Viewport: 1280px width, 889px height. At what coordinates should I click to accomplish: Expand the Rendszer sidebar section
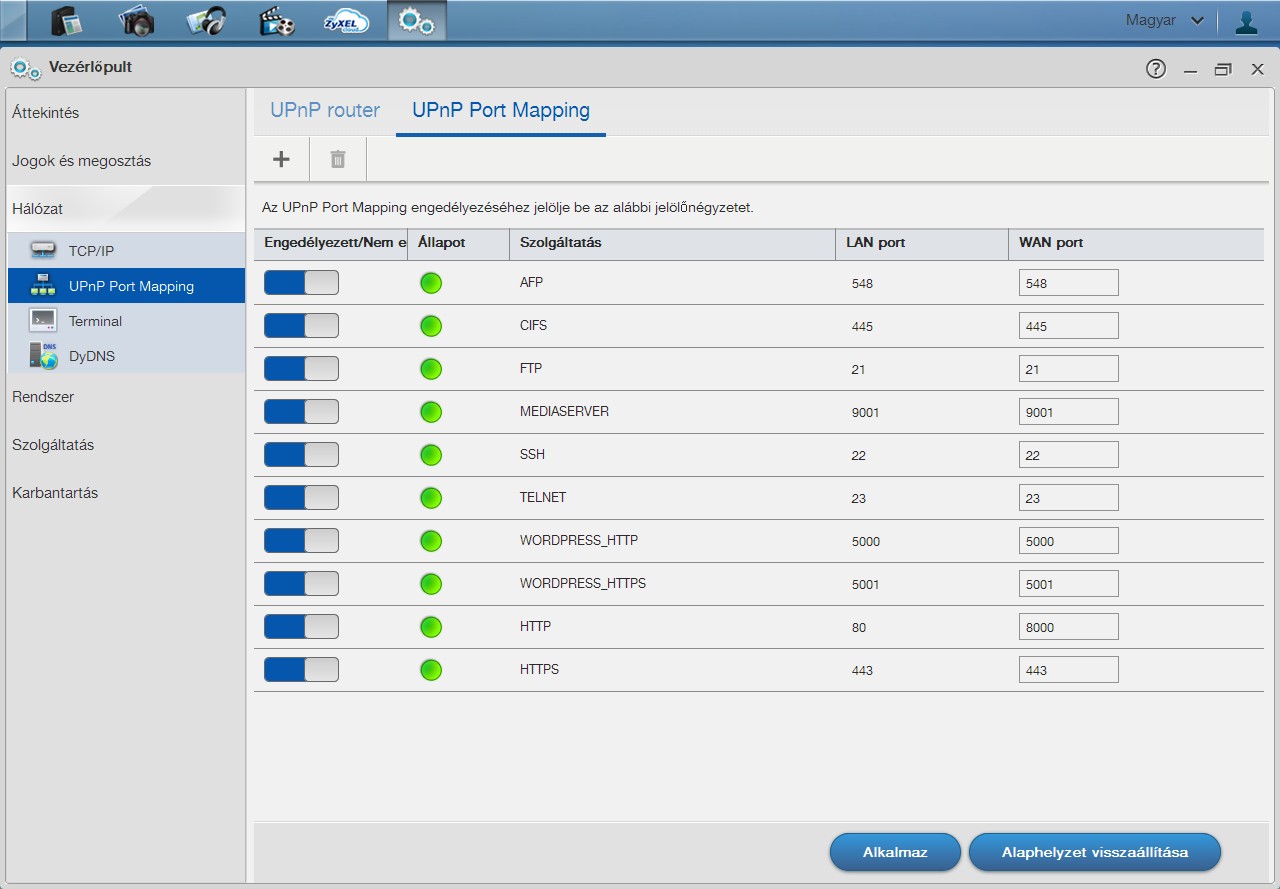126,397
